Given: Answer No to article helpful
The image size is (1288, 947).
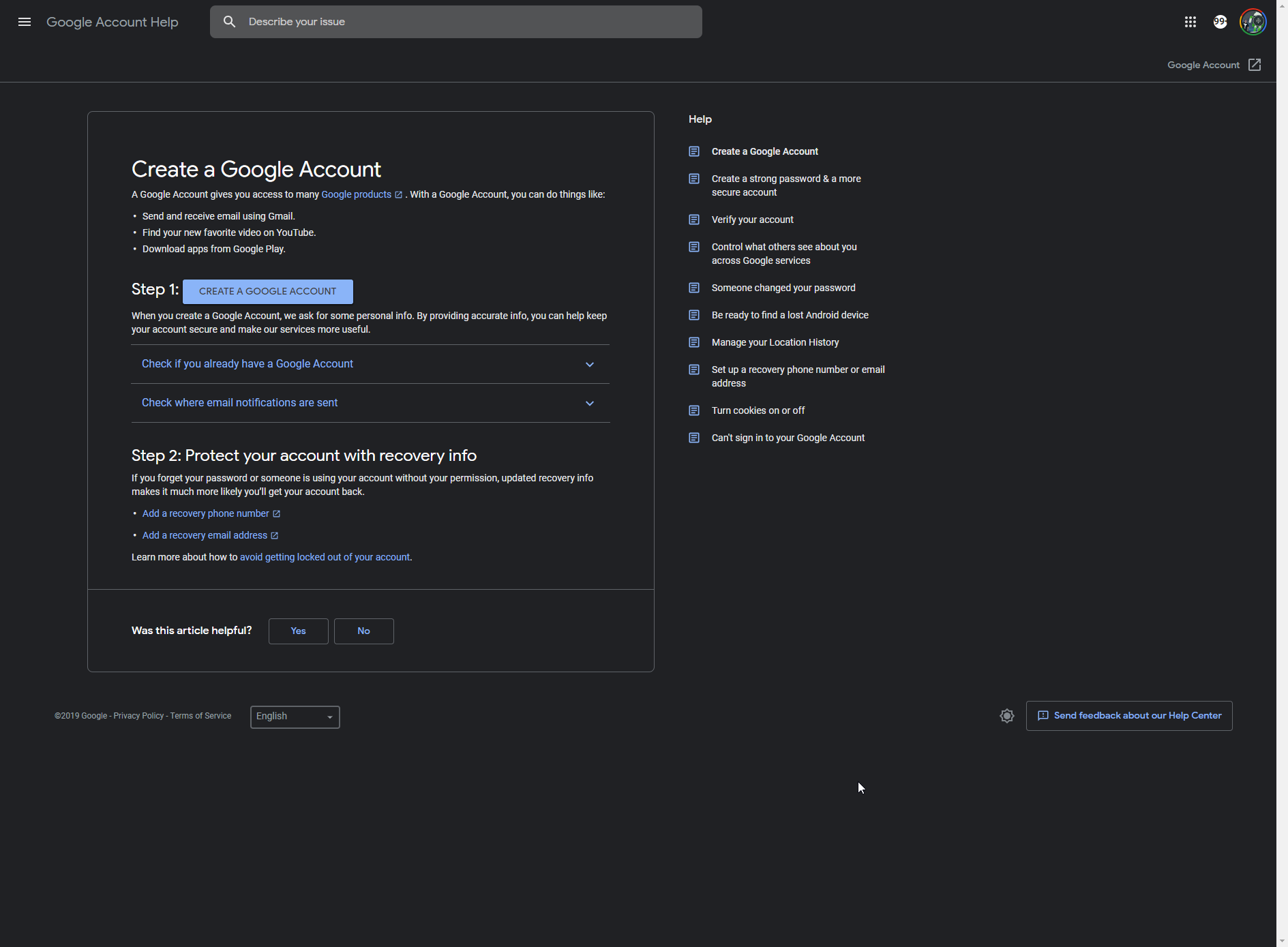Looking at the screenshot, I should [x=363, y=631].
